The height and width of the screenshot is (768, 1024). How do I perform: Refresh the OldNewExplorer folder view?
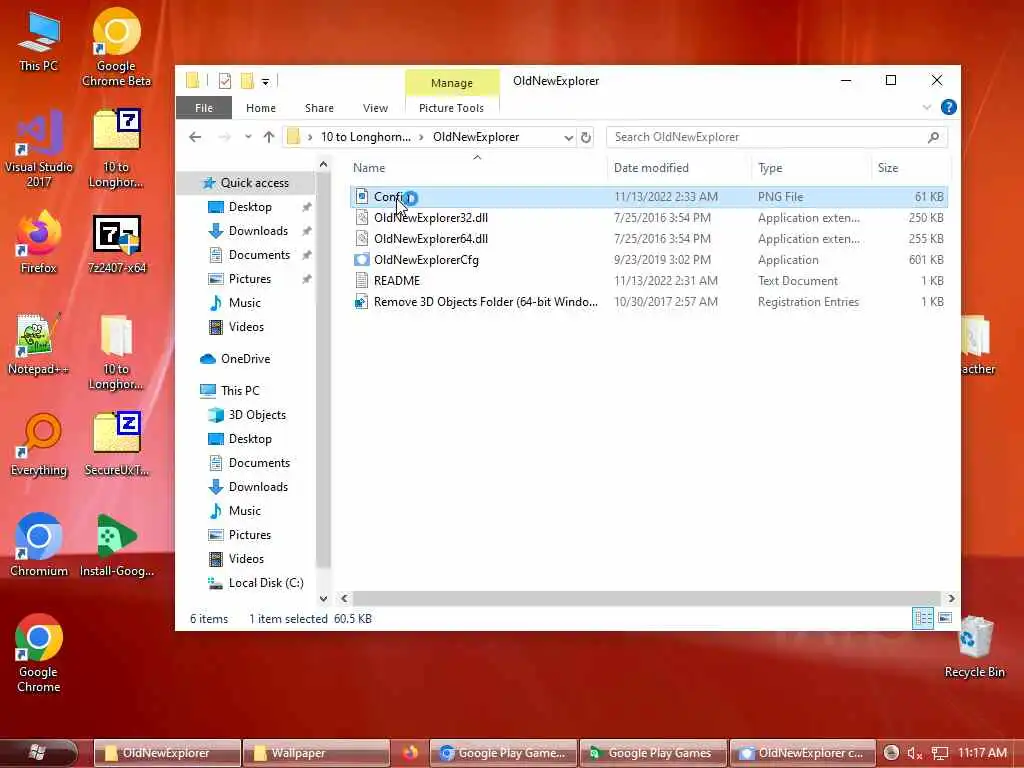[x=586, y=137]
